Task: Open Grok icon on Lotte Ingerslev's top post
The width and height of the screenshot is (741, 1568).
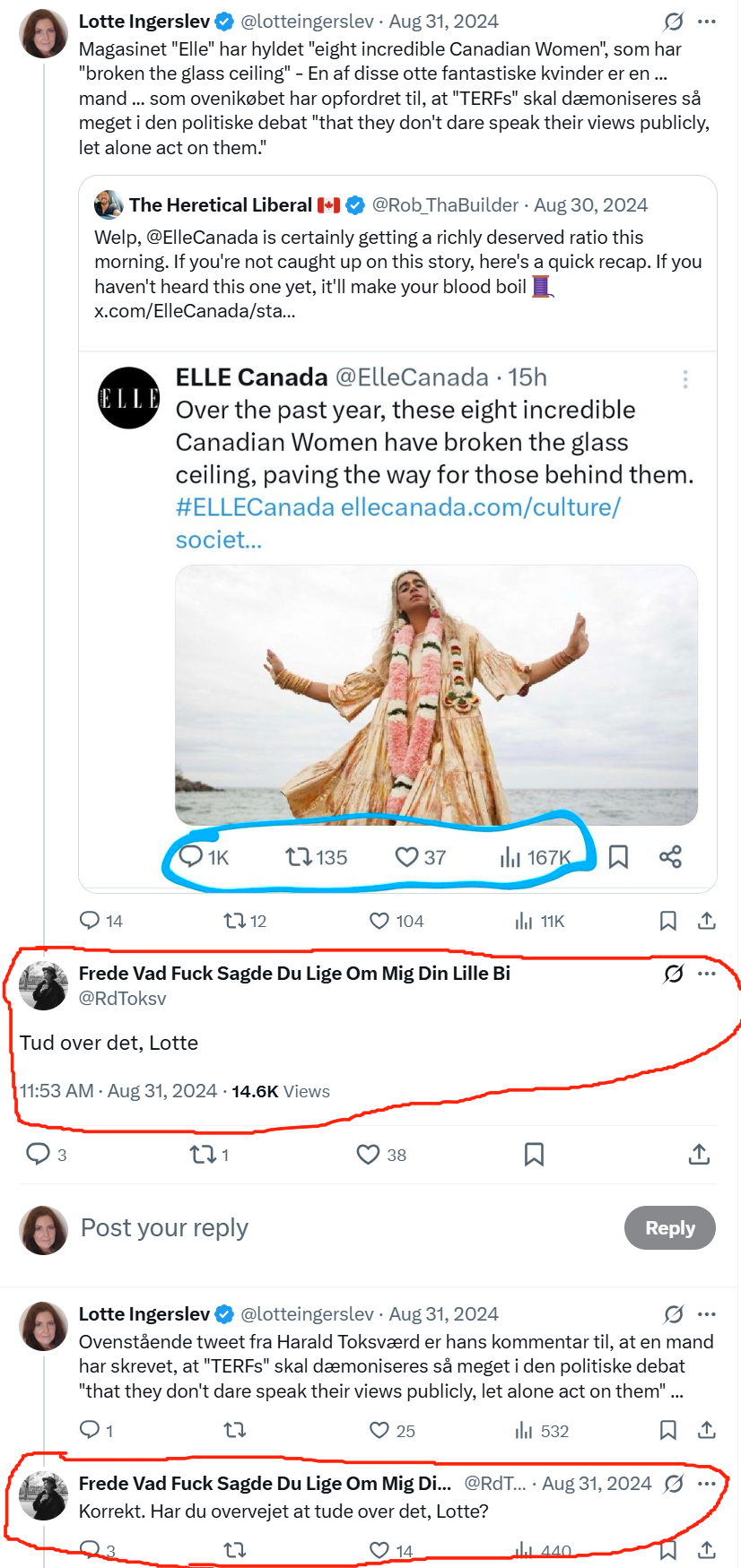Action: click(x=674, y=22)
